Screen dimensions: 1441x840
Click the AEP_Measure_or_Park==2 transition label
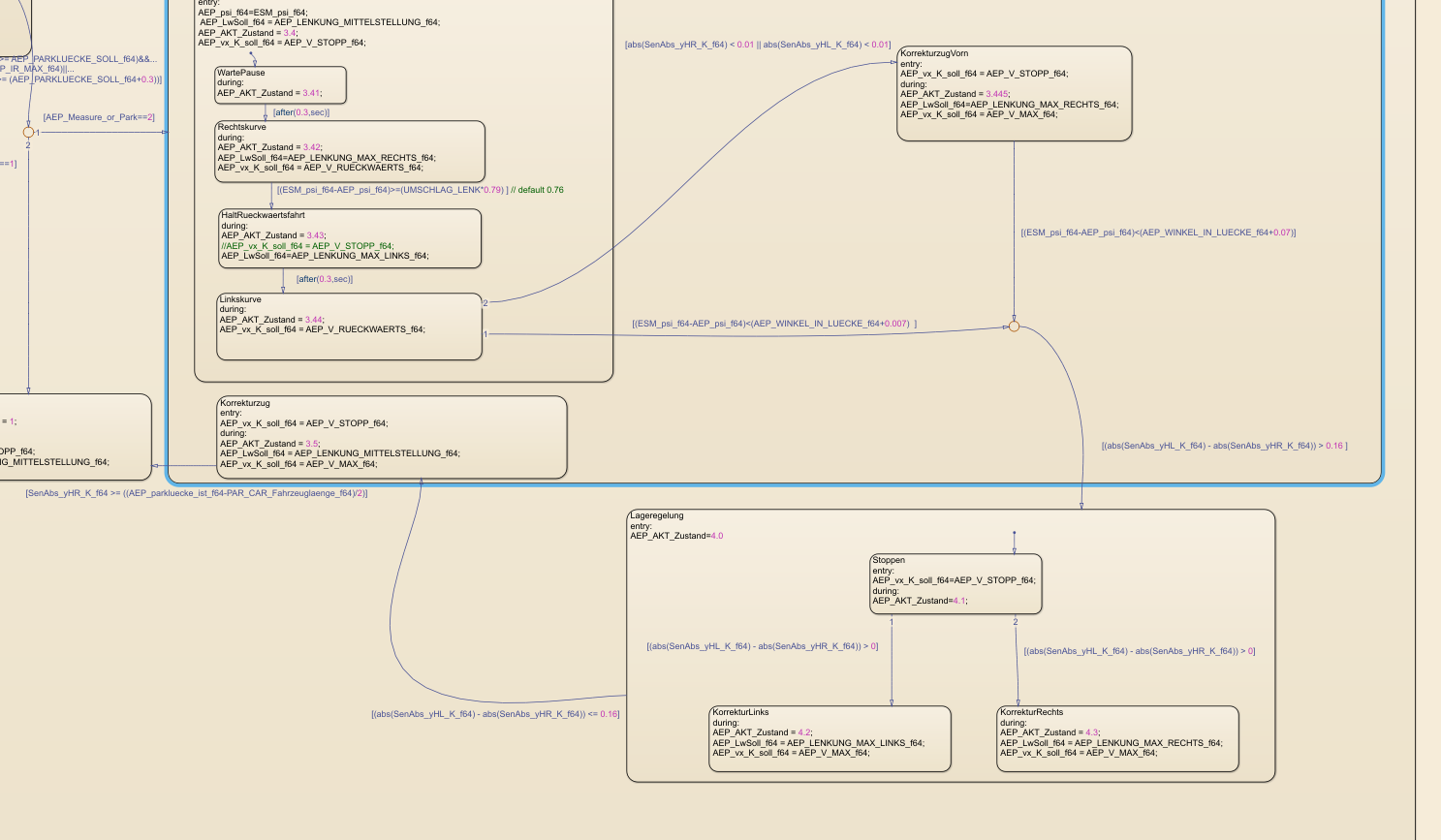click(x=99, y=117)
